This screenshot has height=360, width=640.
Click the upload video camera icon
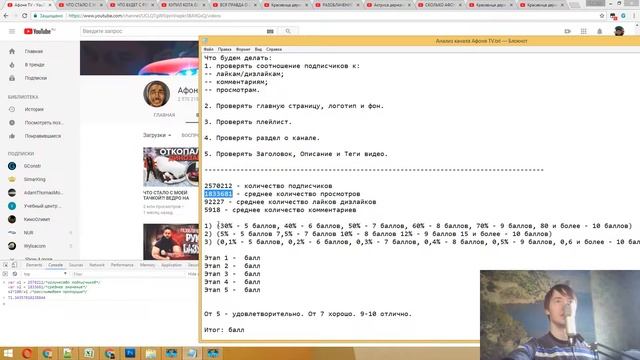(x=567, y=31)
